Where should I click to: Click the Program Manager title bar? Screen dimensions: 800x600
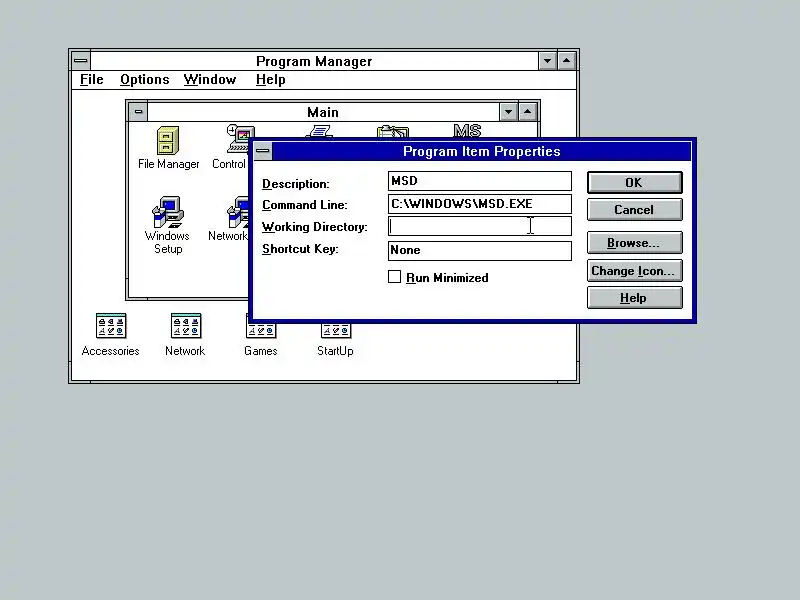click(314, 61)
